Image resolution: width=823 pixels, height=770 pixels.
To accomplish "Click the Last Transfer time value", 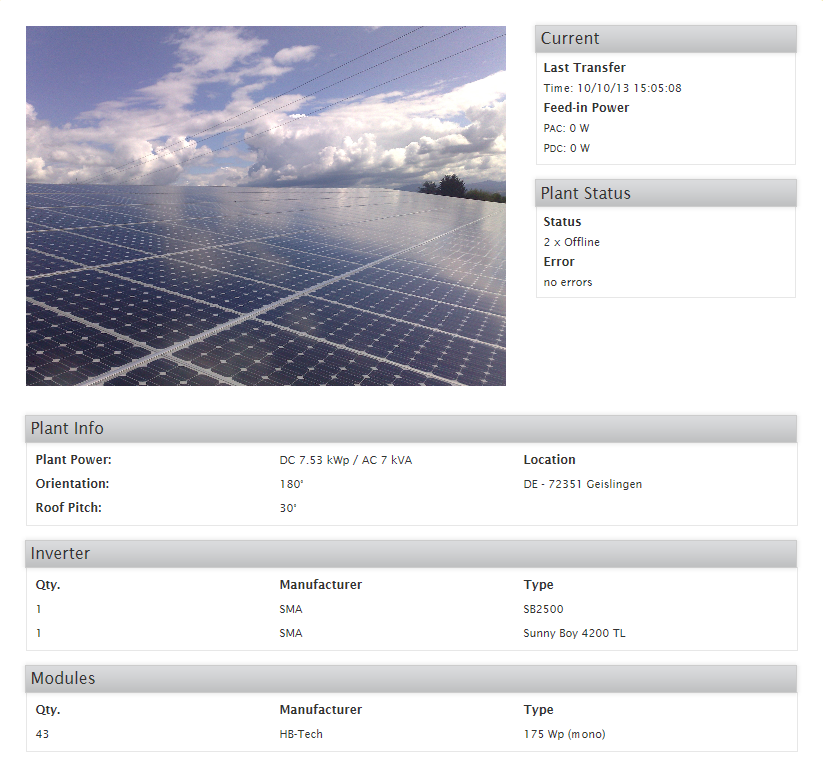I will click(613, 88).
